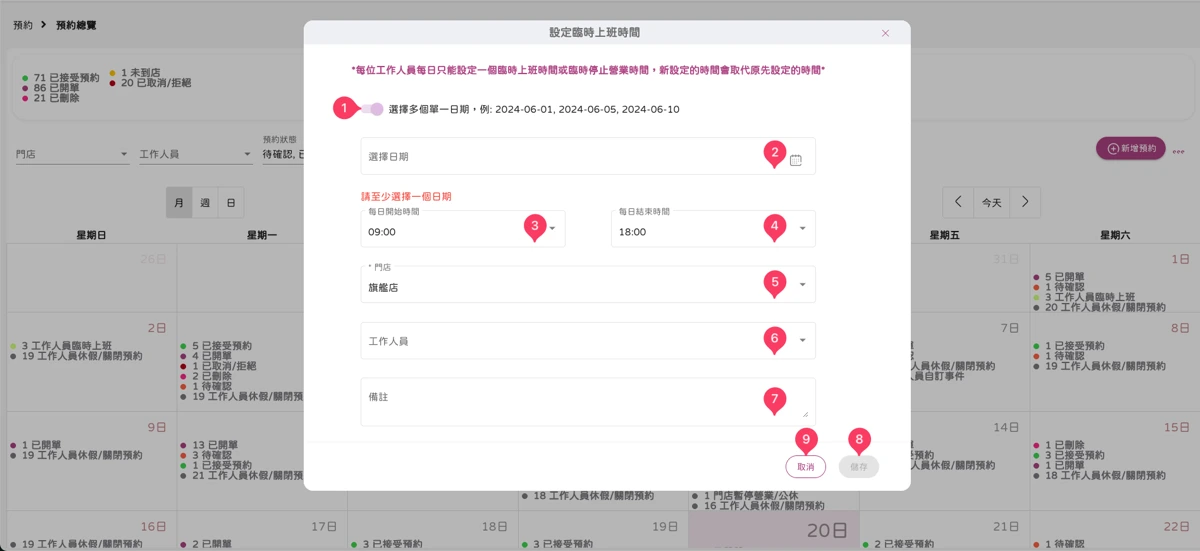
Task: Open the 工作人員 dropdown in dialog
Action: point(588,341)
